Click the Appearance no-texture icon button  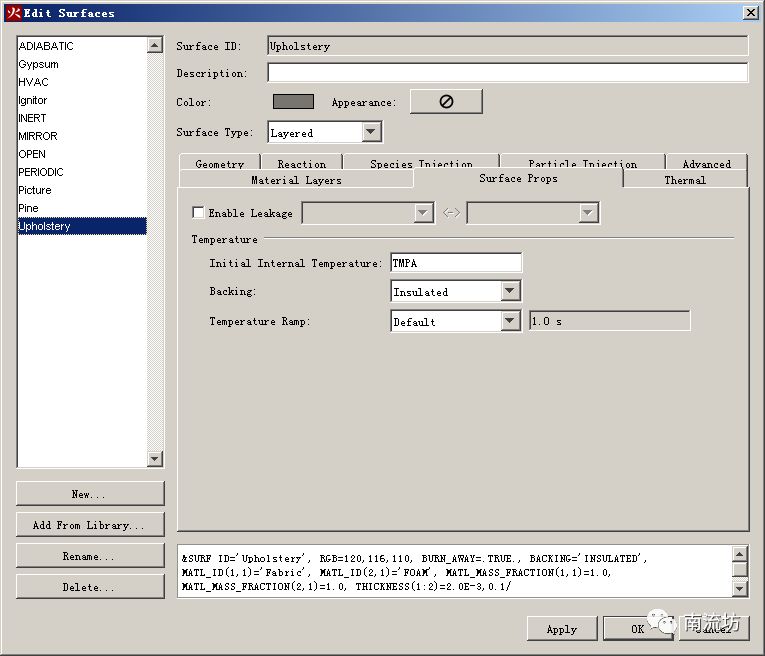point(446,102)
